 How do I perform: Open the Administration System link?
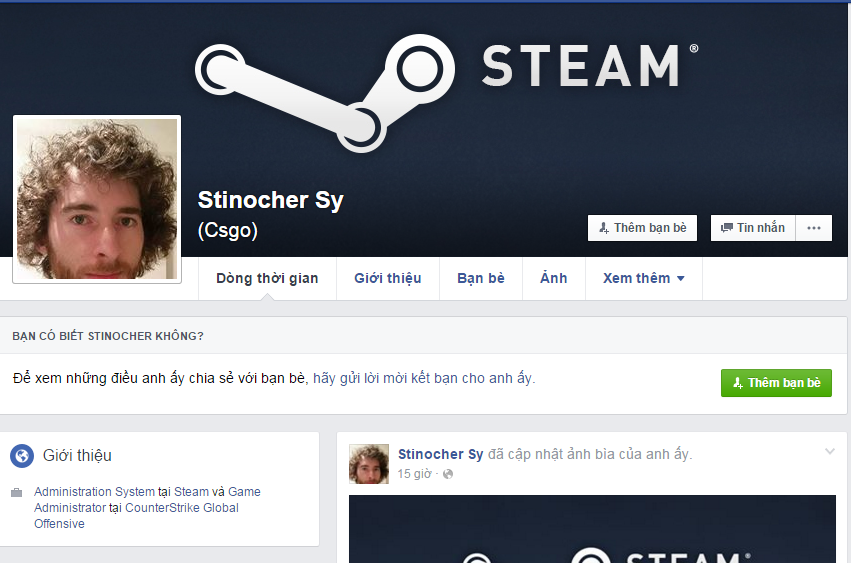point(94,492)
